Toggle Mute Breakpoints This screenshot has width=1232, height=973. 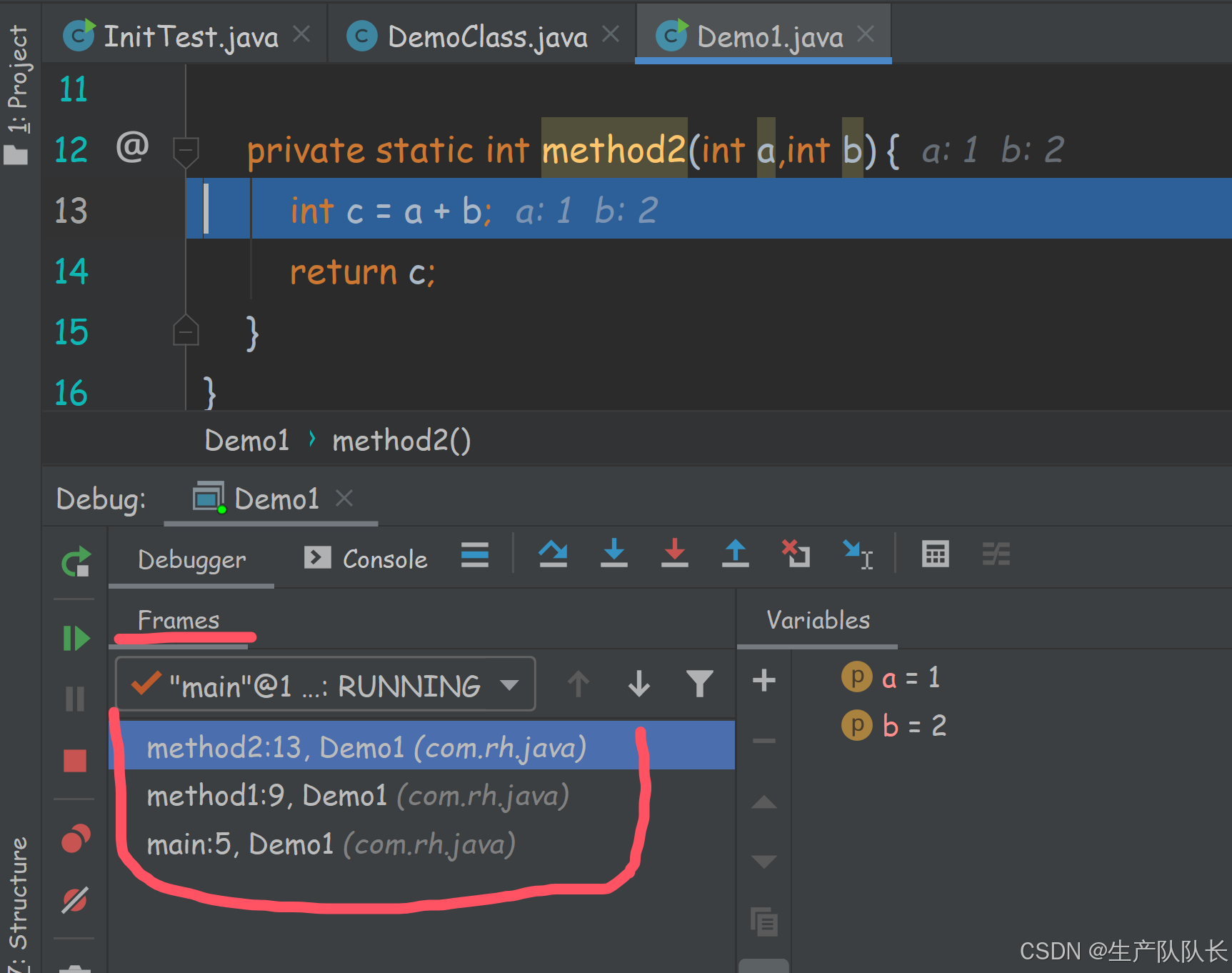coord(75,901)
